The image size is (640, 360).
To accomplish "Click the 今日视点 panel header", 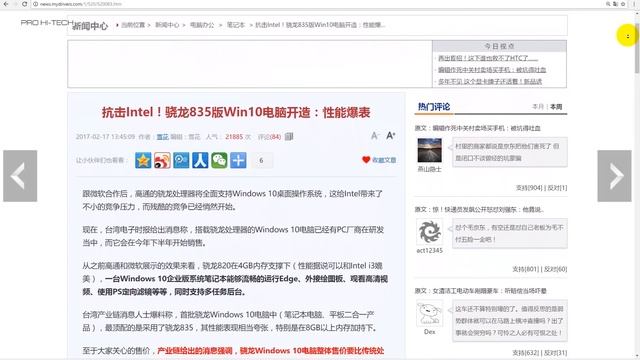I will pyautogui.click(x=499, y=46).
